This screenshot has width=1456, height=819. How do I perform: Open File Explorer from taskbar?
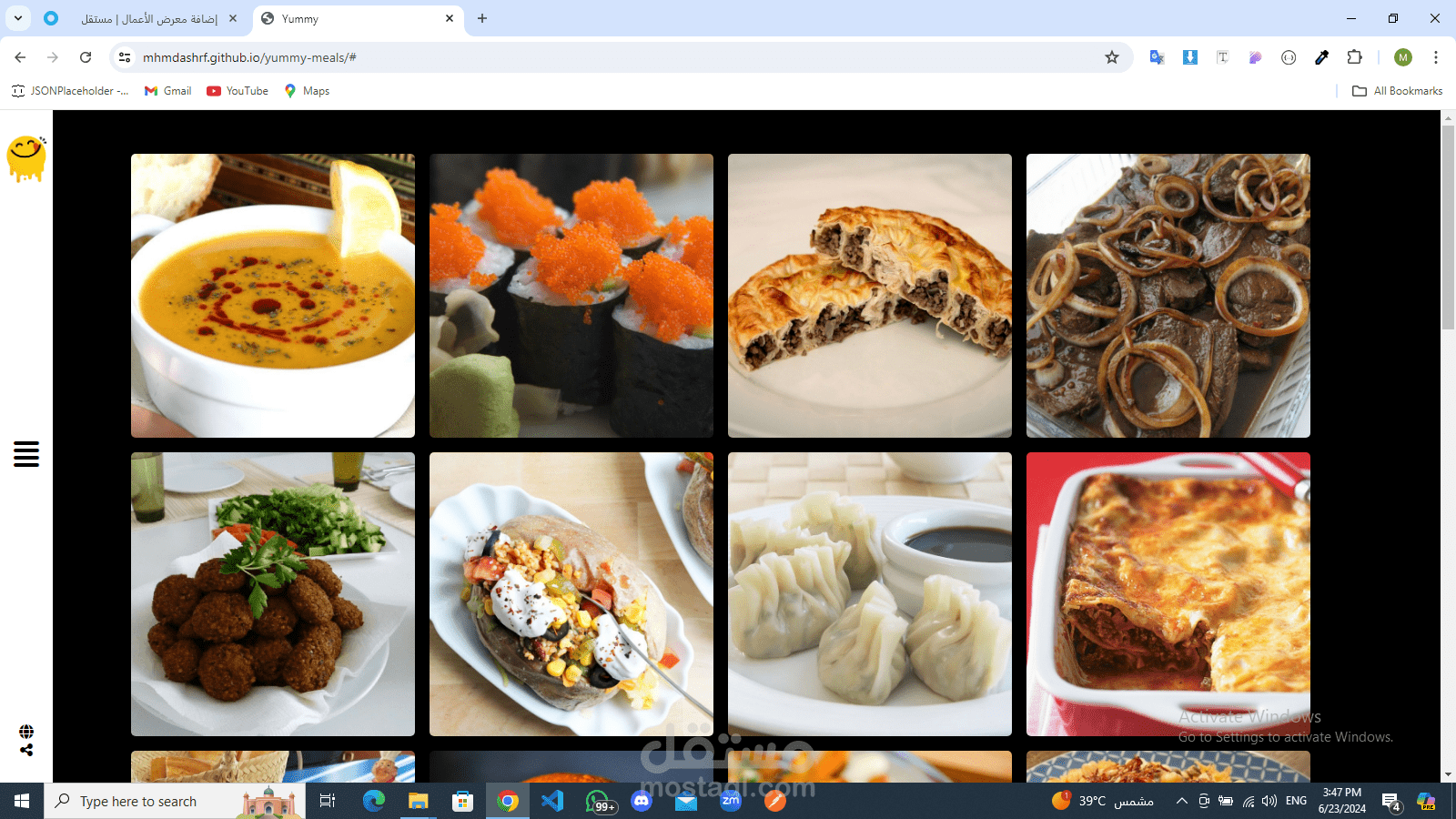click(x=419, y=801)
